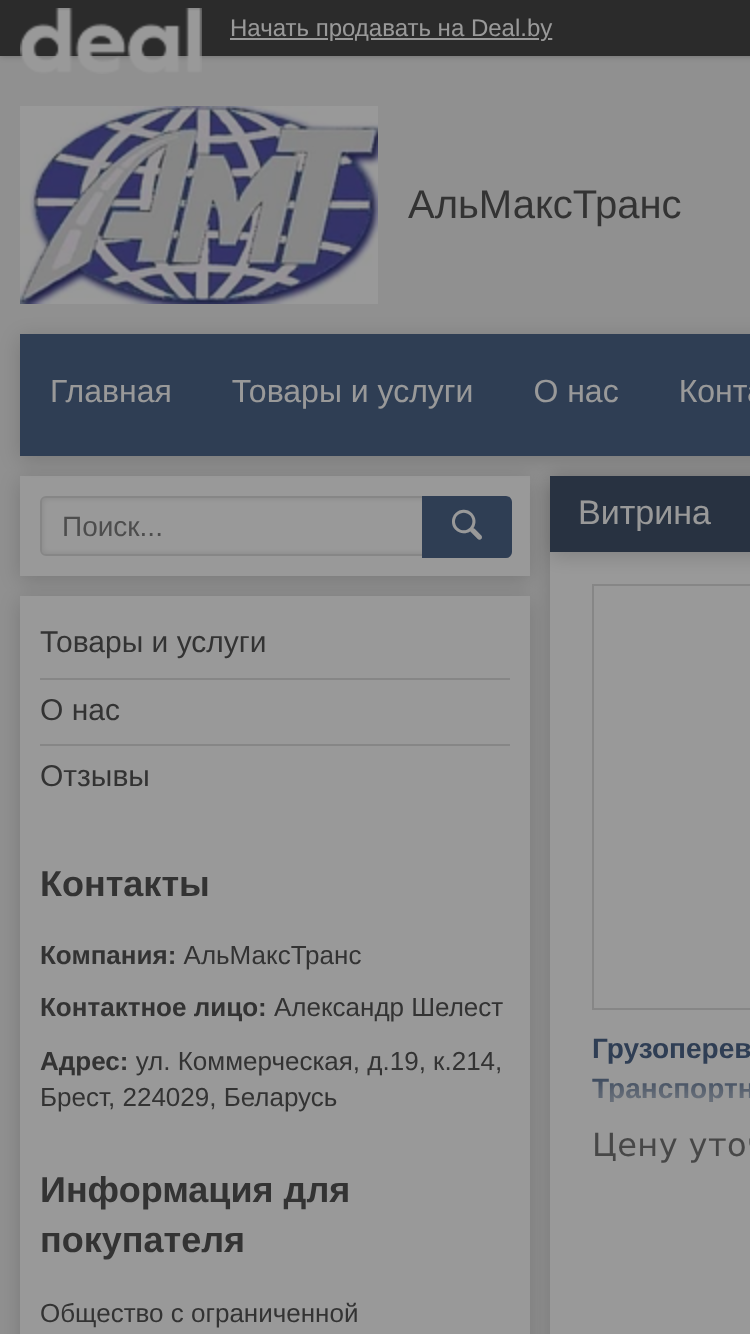Select the Витрина tab
This screenshot has width=750, height=1334.
(x=645, y=513)
